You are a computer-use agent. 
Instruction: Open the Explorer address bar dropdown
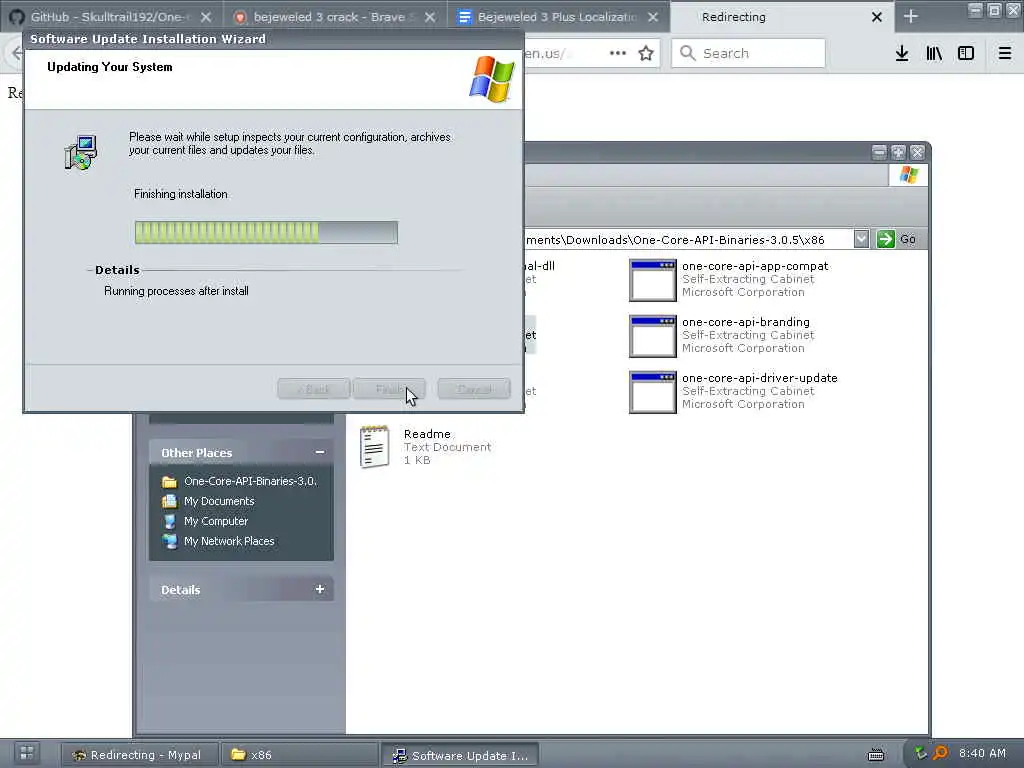[x=861, y=239]
